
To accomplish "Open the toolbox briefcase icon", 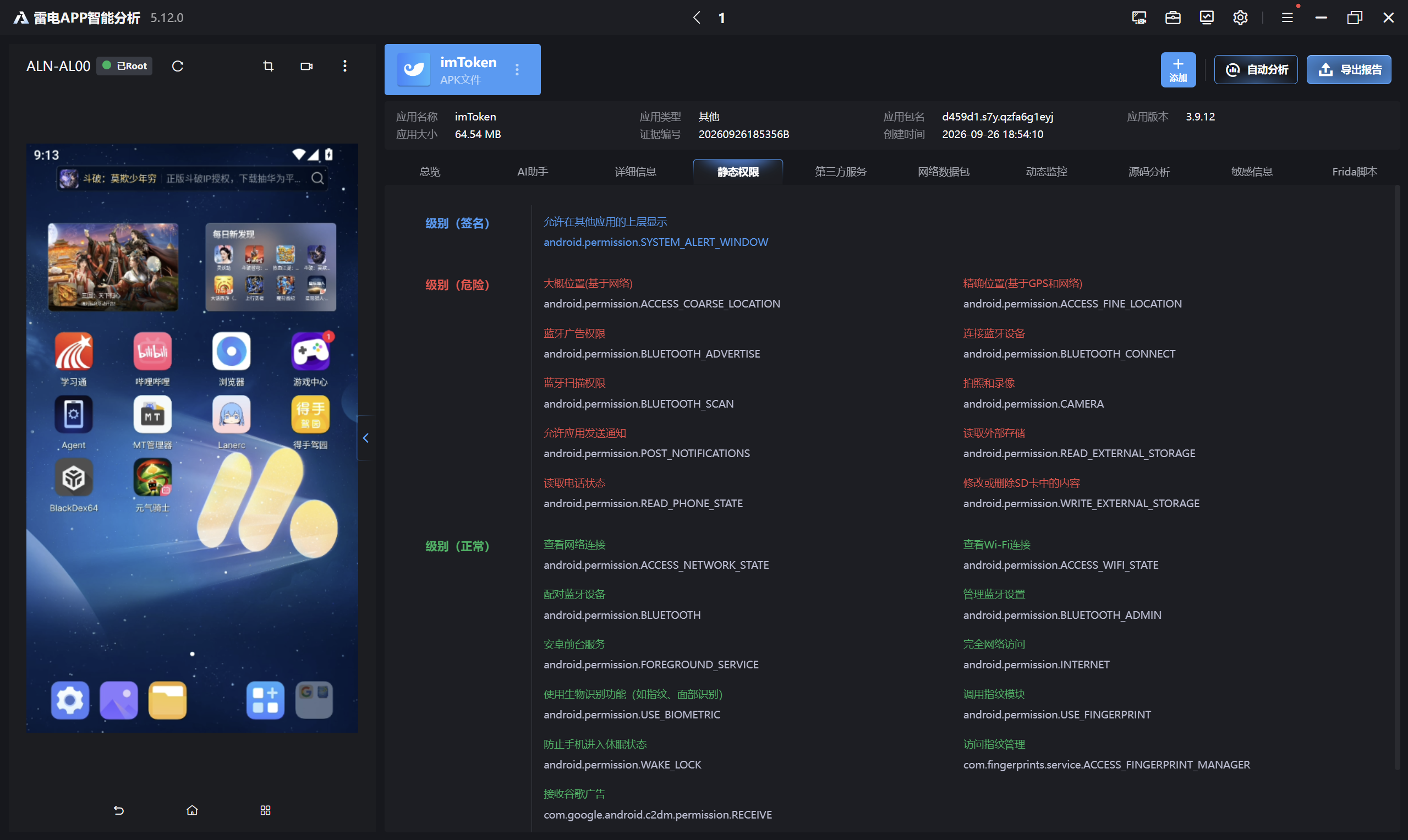I will 1173,18.
